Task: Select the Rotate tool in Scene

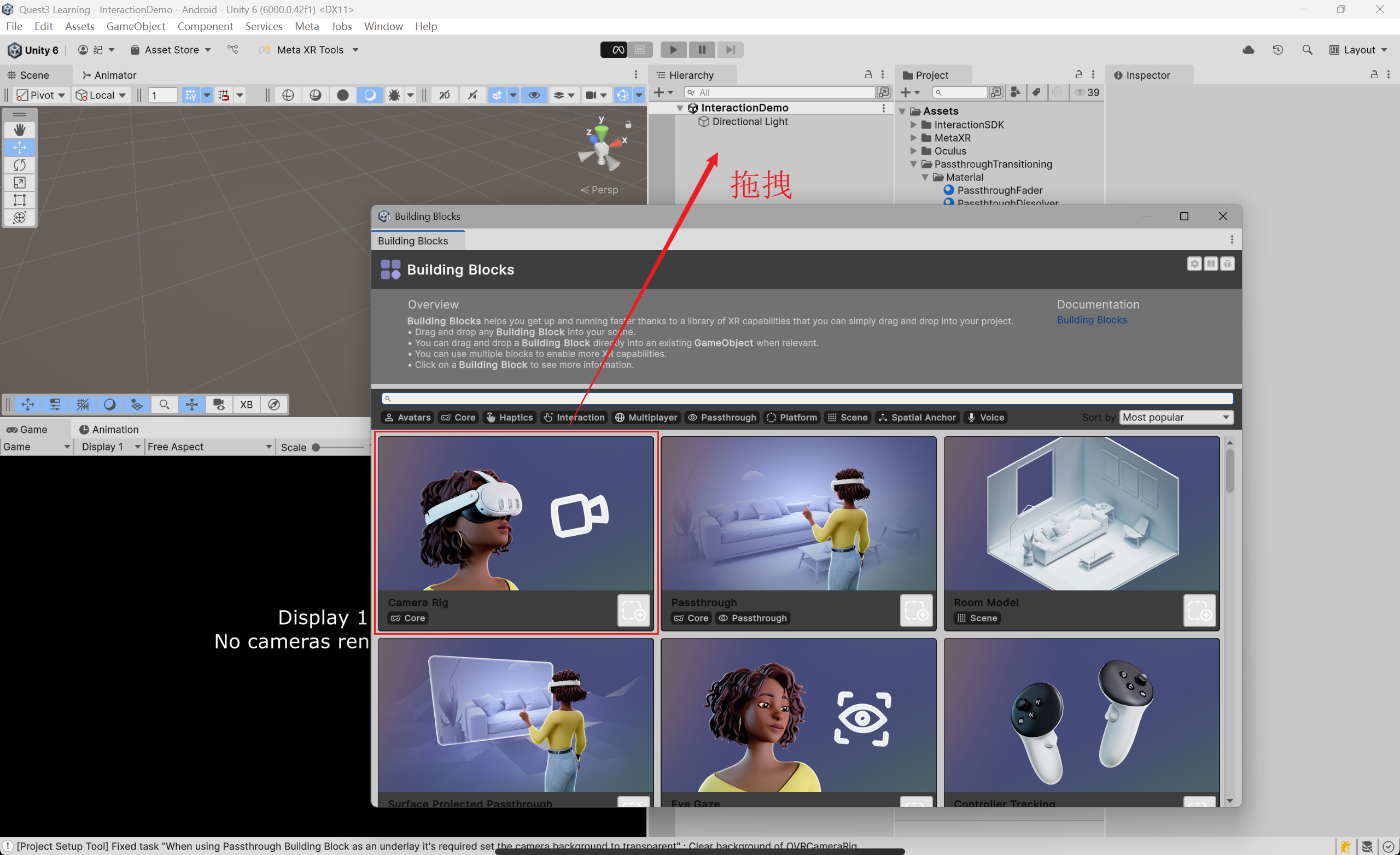Action: click(19, 165)
